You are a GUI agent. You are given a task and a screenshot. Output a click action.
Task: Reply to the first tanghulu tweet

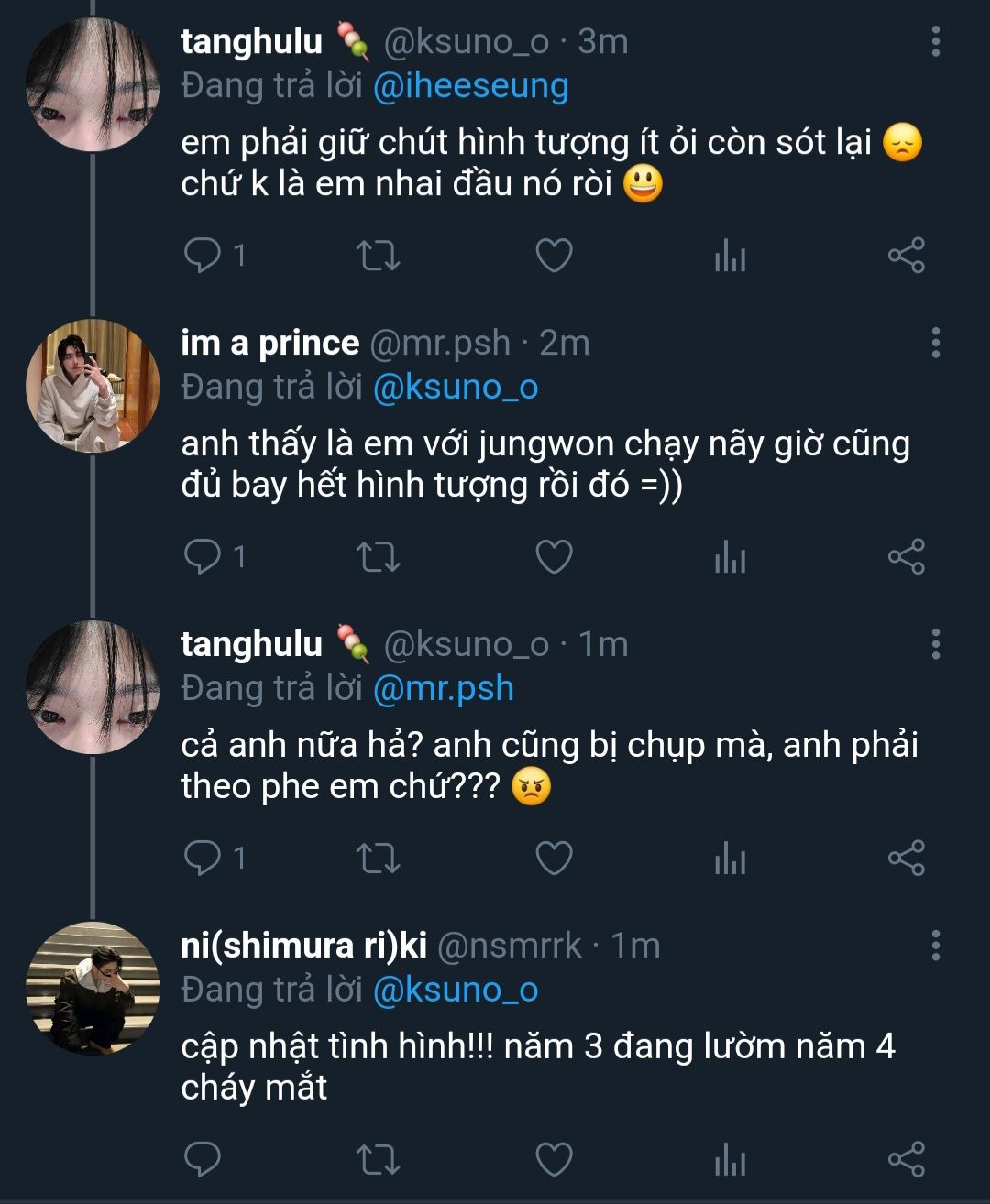(x=202, y=255)
